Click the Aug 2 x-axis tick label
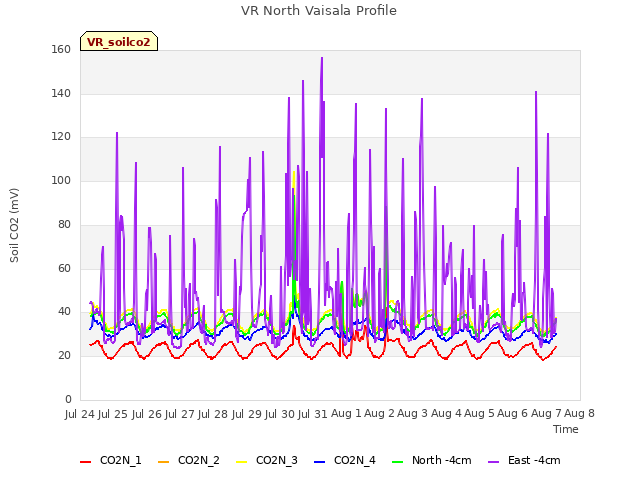Viewport: 640px width, 480px height. tap(380, 413)
